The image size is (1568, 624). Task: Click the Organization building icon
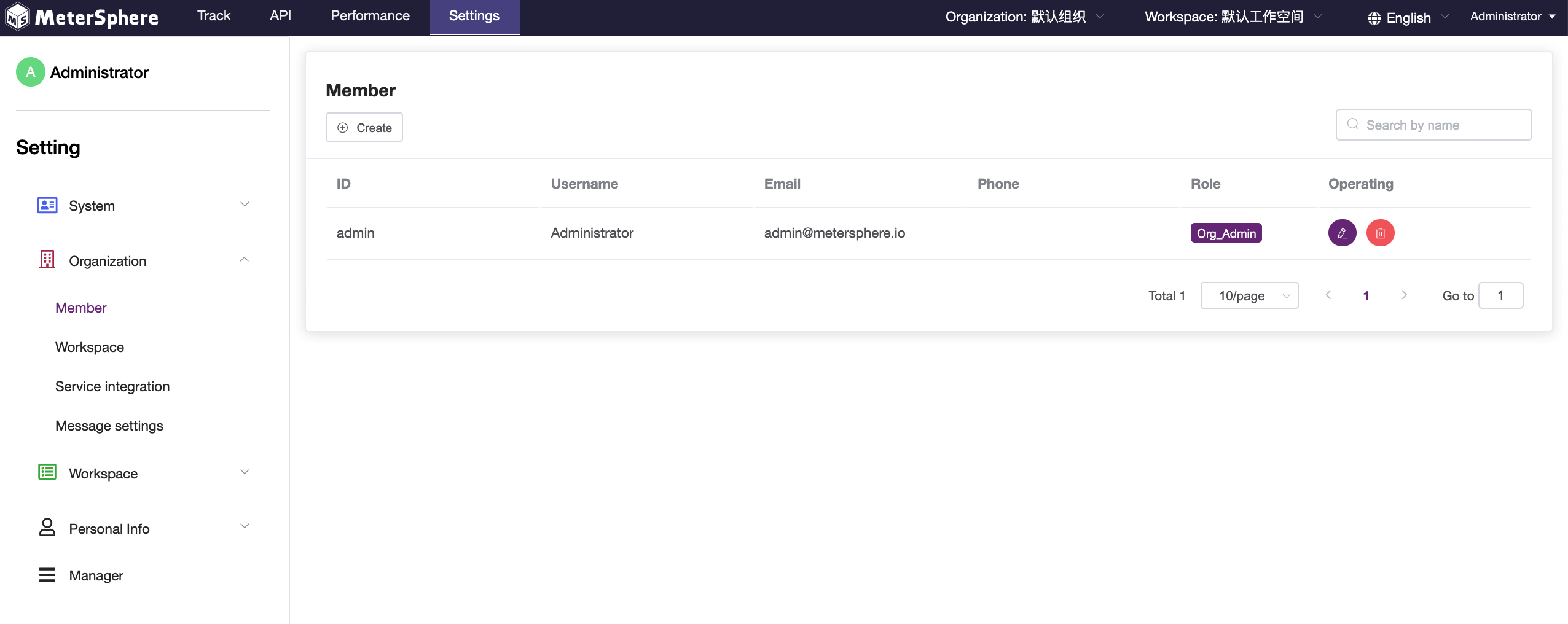click(x=47, y=260)
